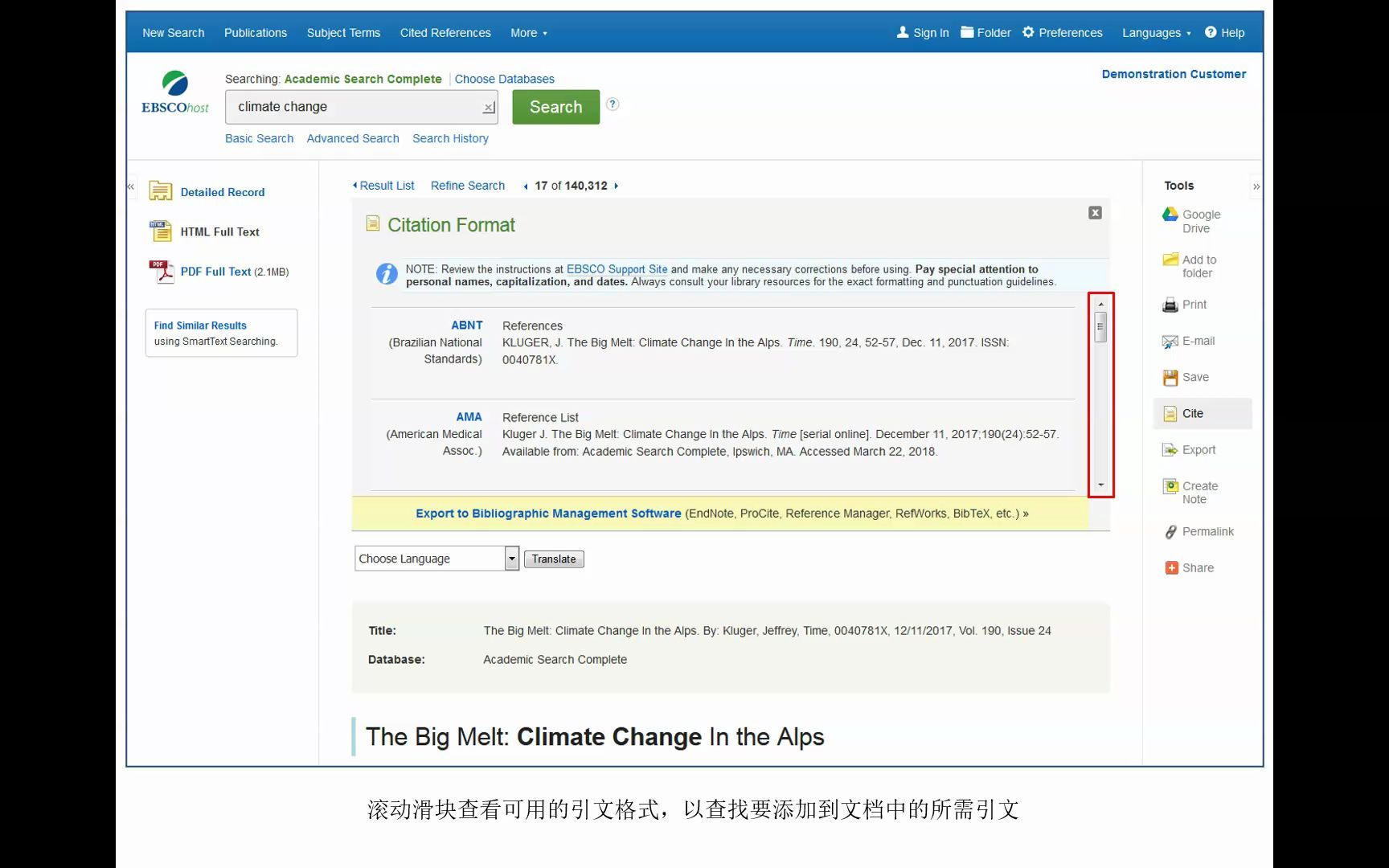Click the green Search button
The width and height of the screenshot is (1389, 868).
556,107
